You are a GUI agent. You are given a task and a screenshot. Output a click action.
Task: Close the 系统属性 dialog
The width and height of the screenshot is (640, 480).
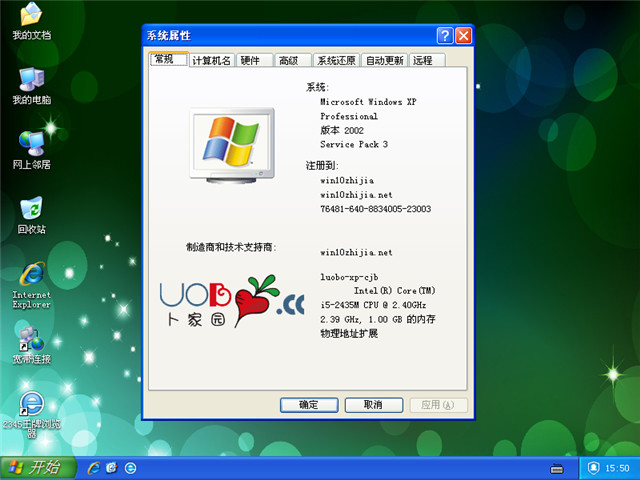(464, 36)
